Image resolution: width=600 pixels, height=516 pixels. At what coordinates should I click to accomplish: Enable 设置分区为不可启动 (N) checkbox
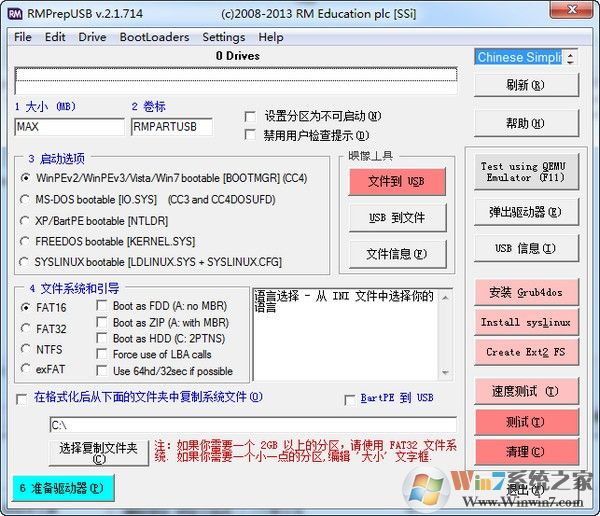(x=250, y=116)
